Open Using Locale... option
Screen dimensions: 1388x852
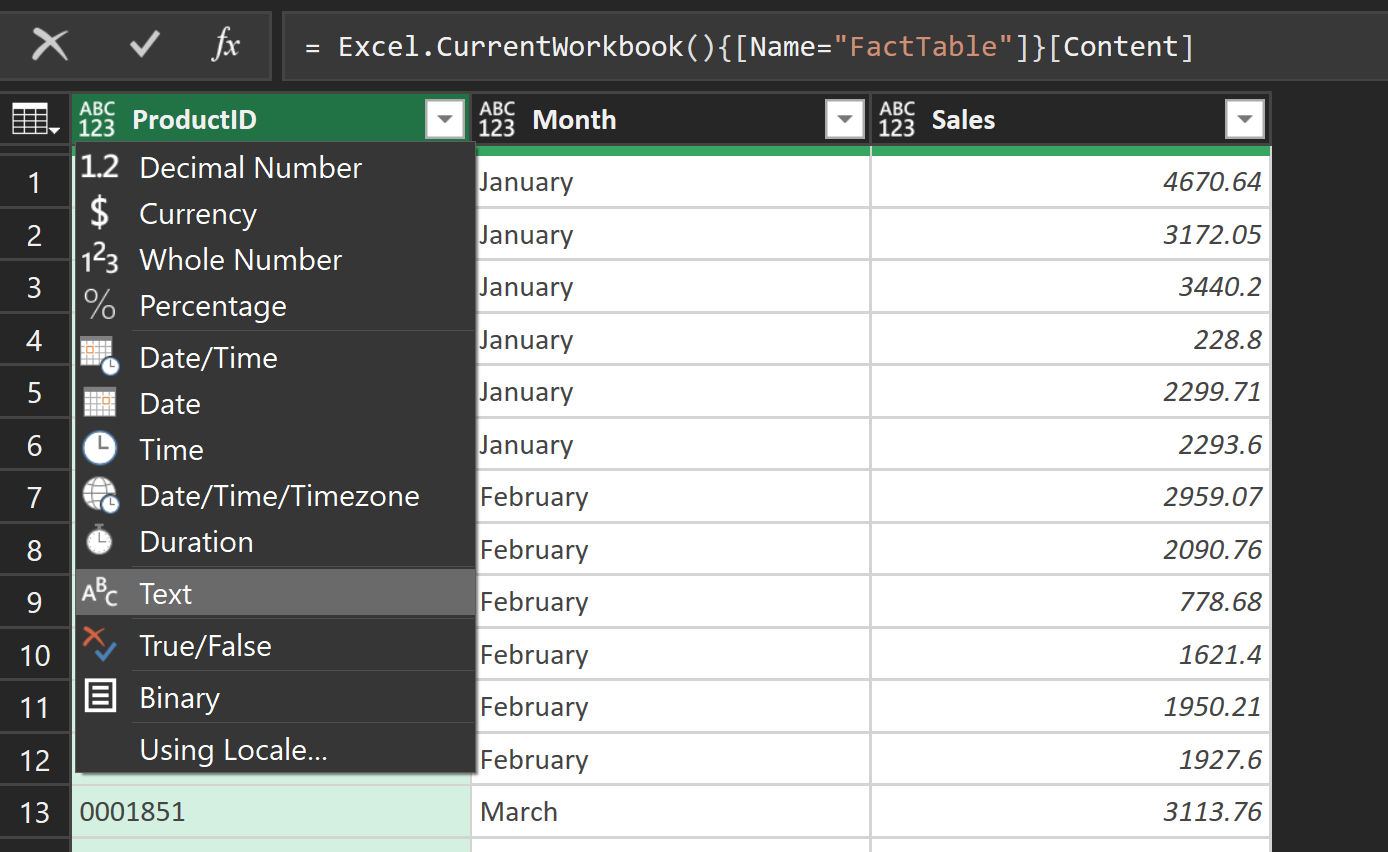(233, 750)
